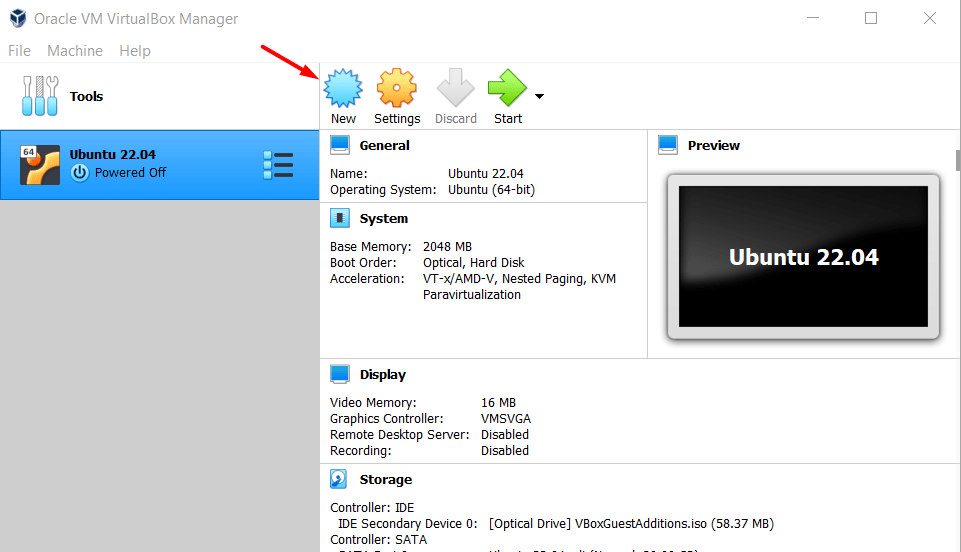The width and height of the screenshot is (961, 552).
Task: Click the Storage section disk icon
Action: tap(339, 479)
